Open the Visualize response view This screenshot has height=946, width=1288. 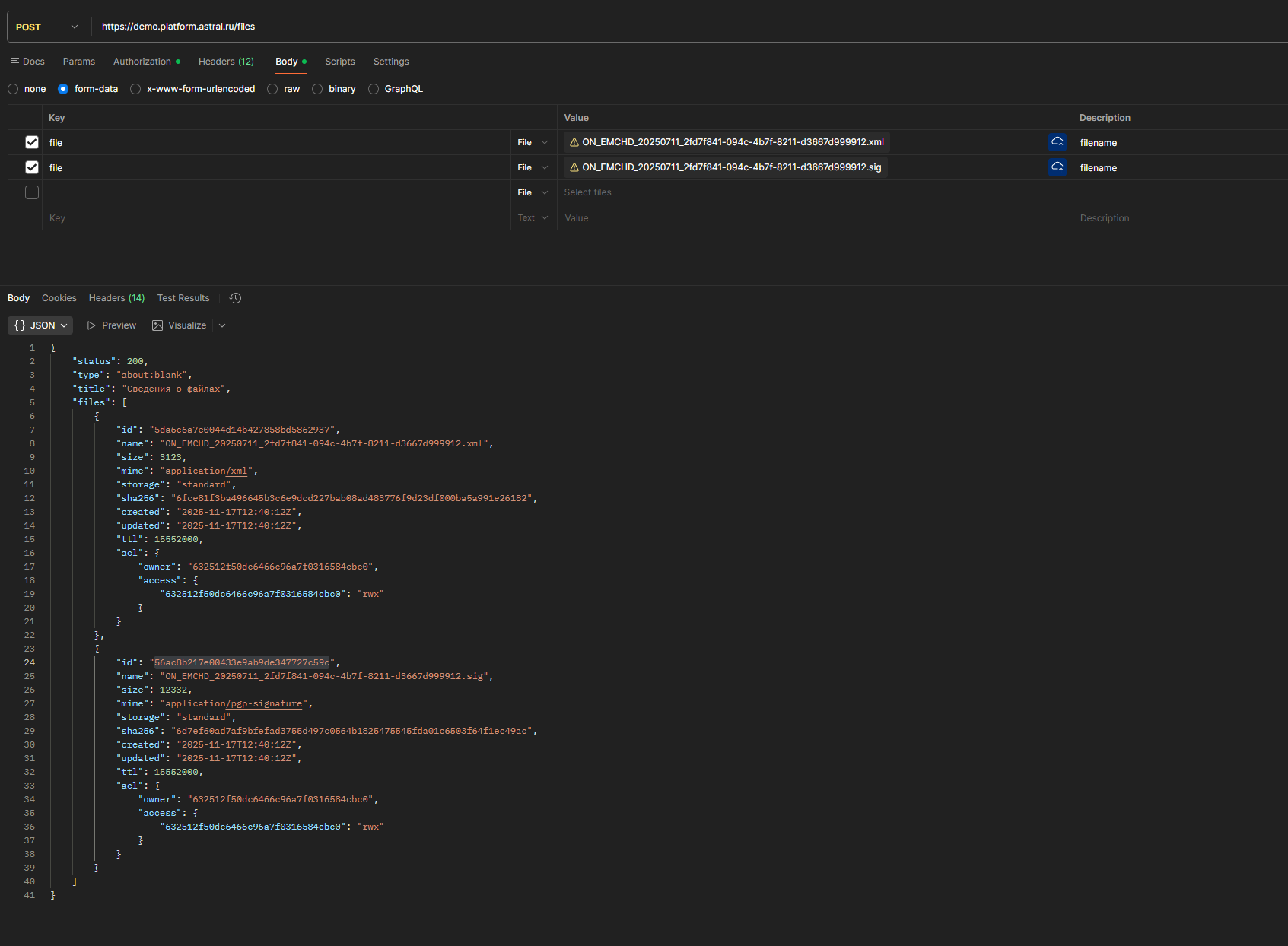tap(180, 325)
